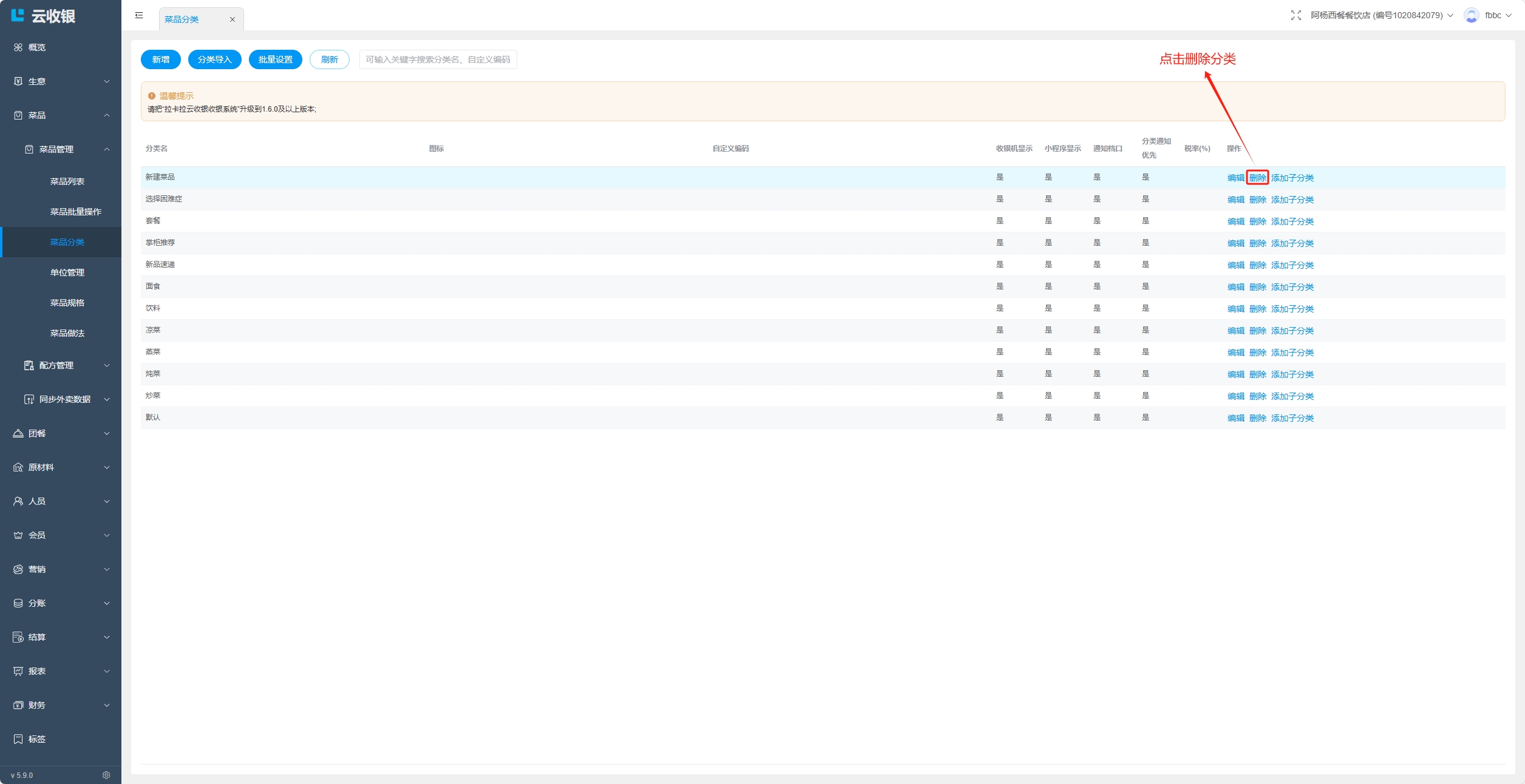Click the 标签 bookmark icon in sidebar
This screenshot has height=784, width=1525.
[18, 739]
